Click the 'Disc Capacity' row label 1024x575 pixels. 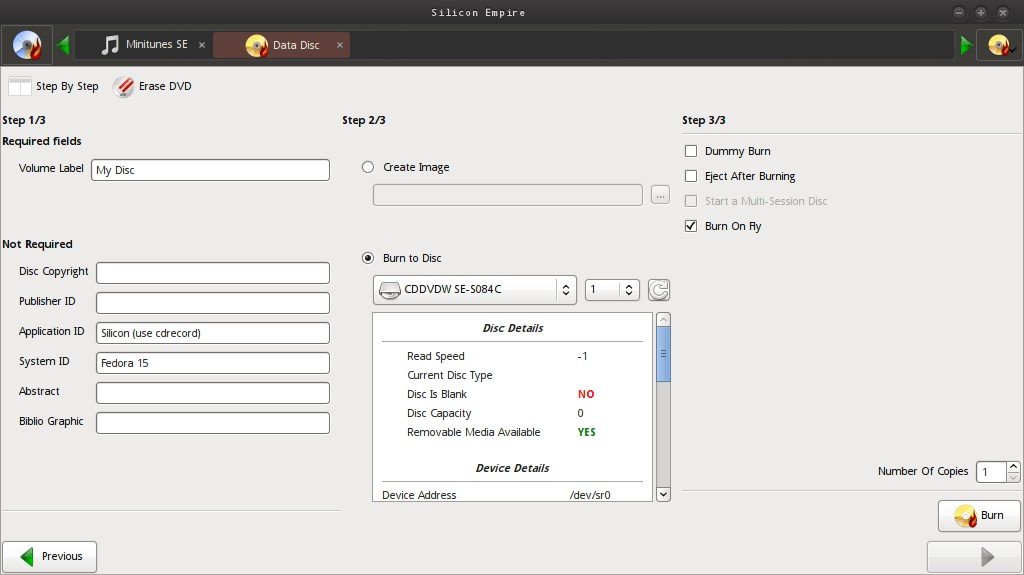pyautogui.click(x=439, y=413)
